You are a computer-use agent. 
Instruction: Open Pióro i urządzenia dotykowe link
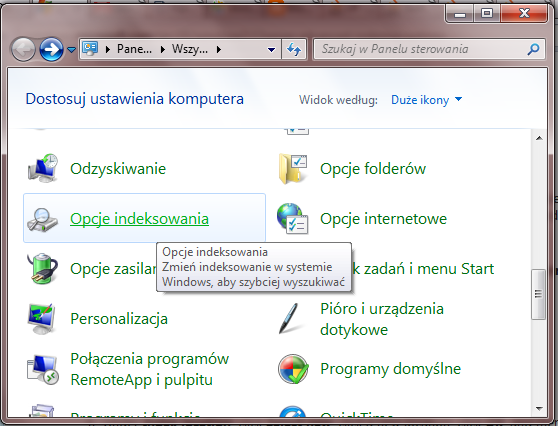pos(382,319)
